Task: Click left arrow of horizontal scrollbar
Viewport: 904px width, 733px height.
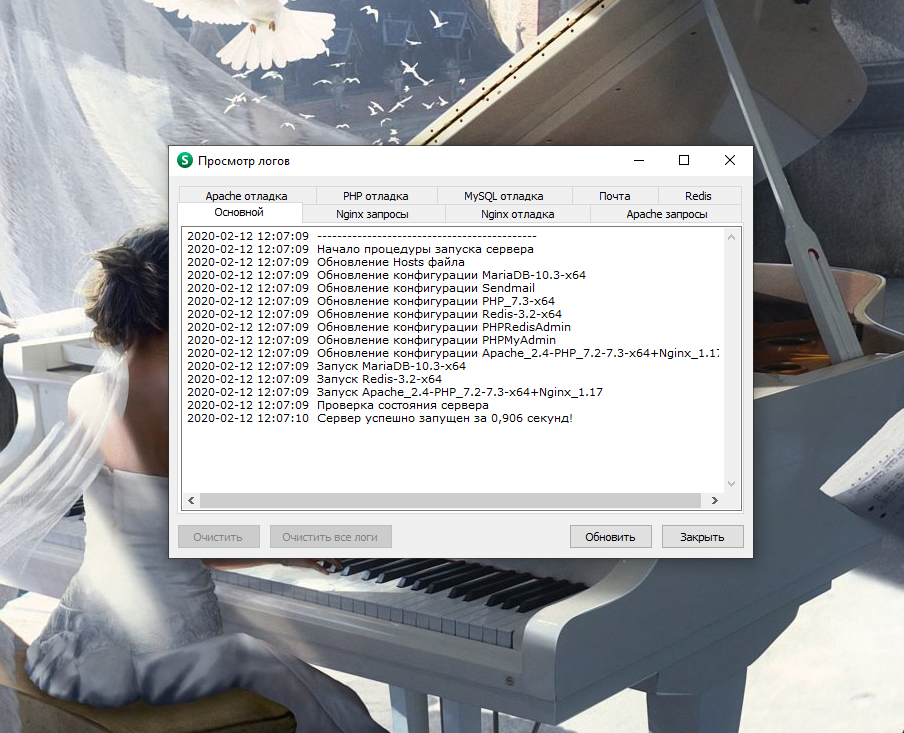Action: [x=190, y=501]
